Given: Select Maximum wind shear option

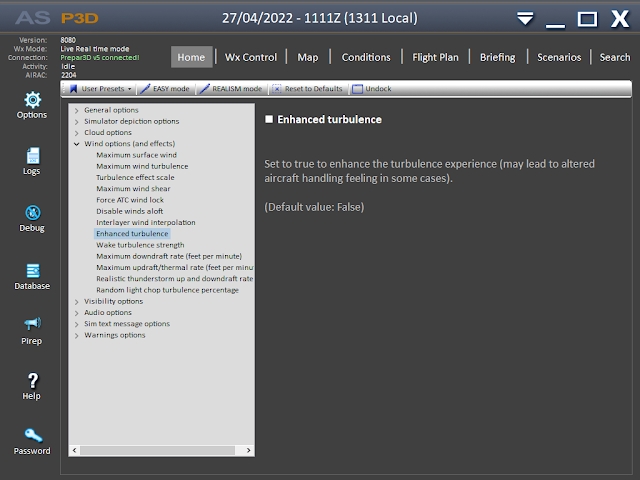Looking at the screenshot, I should point(131,189).
